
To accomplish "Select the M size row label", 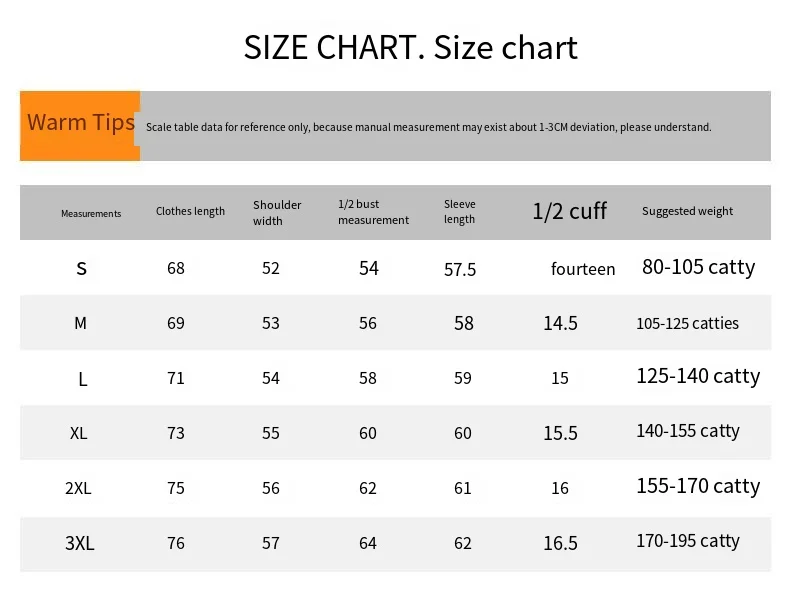I will (x=81, y=323).
